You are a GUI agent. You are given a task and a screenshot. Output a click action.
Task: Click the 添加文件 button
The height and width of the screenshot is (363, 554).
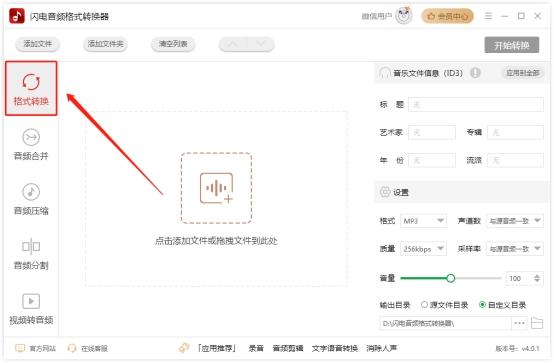tap(37, 44)
